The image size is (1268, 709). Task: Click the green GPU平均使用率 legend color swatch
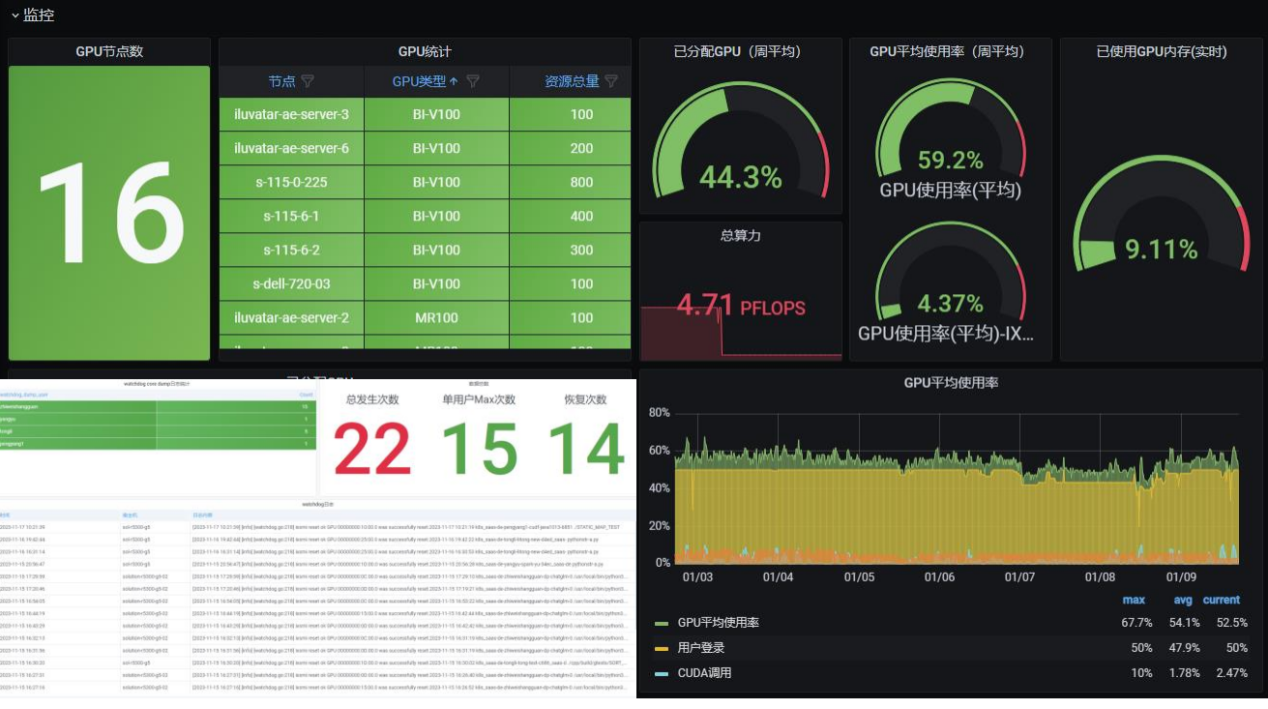coord(661,623)
